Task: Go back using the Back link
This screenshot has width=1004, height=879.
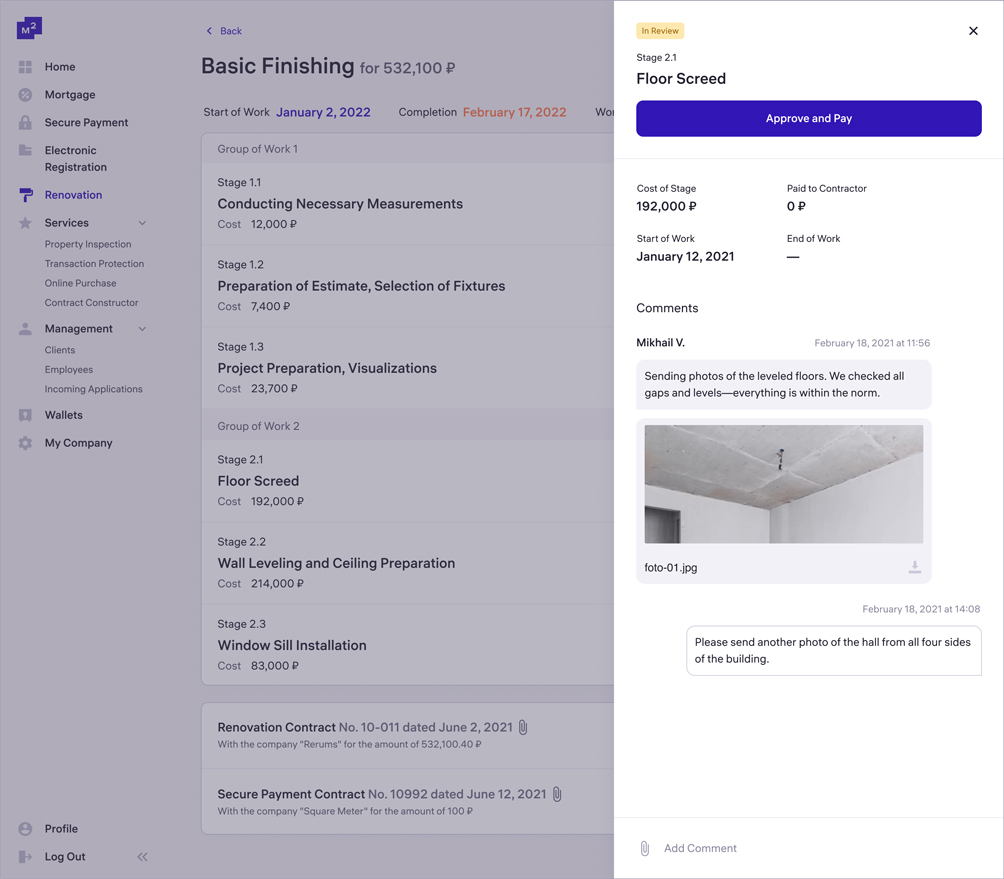Action: coord(224,31)
